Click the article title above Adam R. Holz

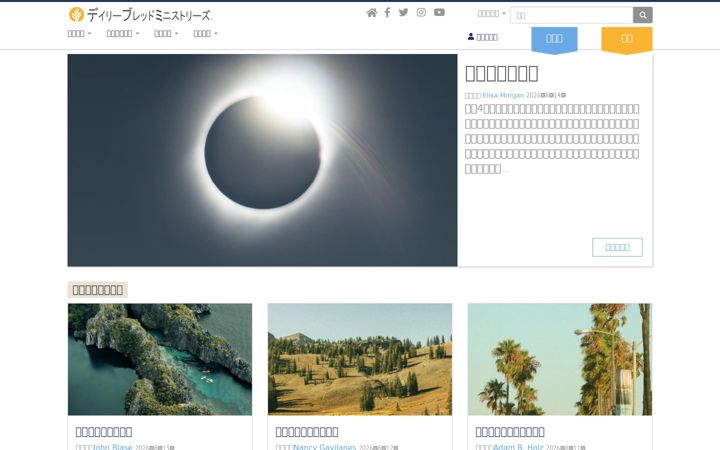(x=510, y=432)
